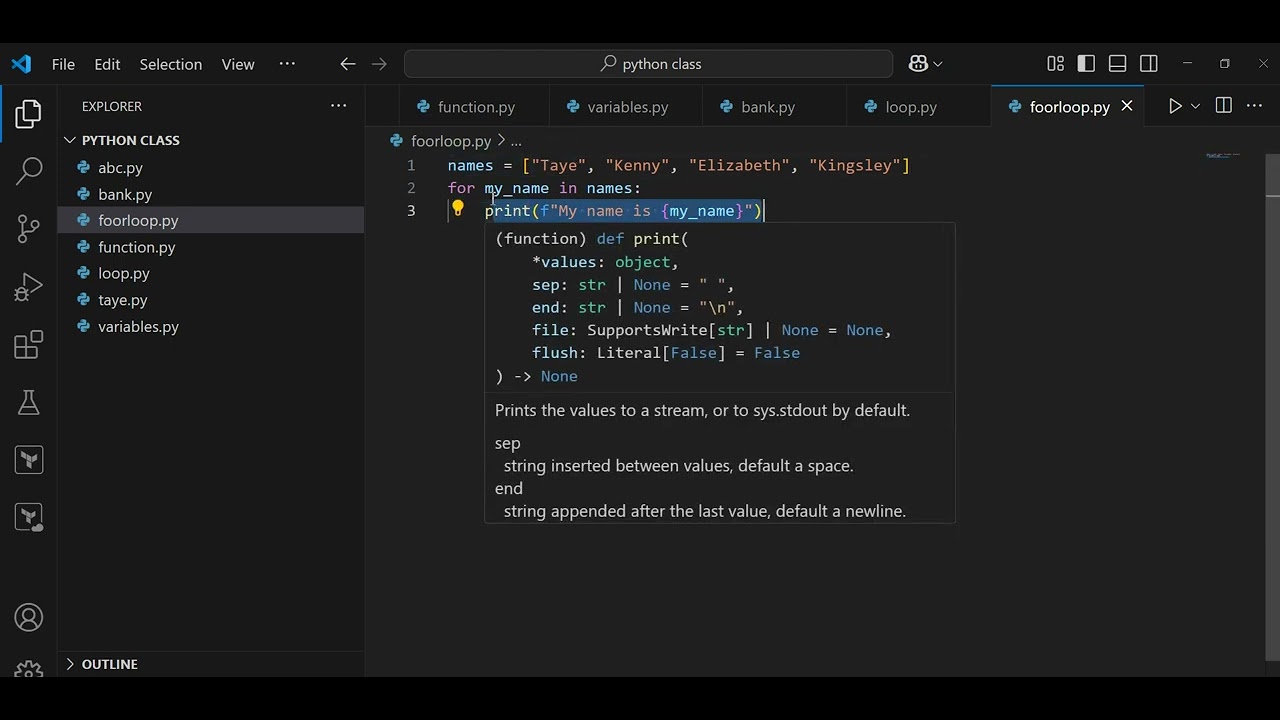This screenshot has width=1280, height=720.
Task: Split the editor to the right
Action: (x=1223, y=106)
